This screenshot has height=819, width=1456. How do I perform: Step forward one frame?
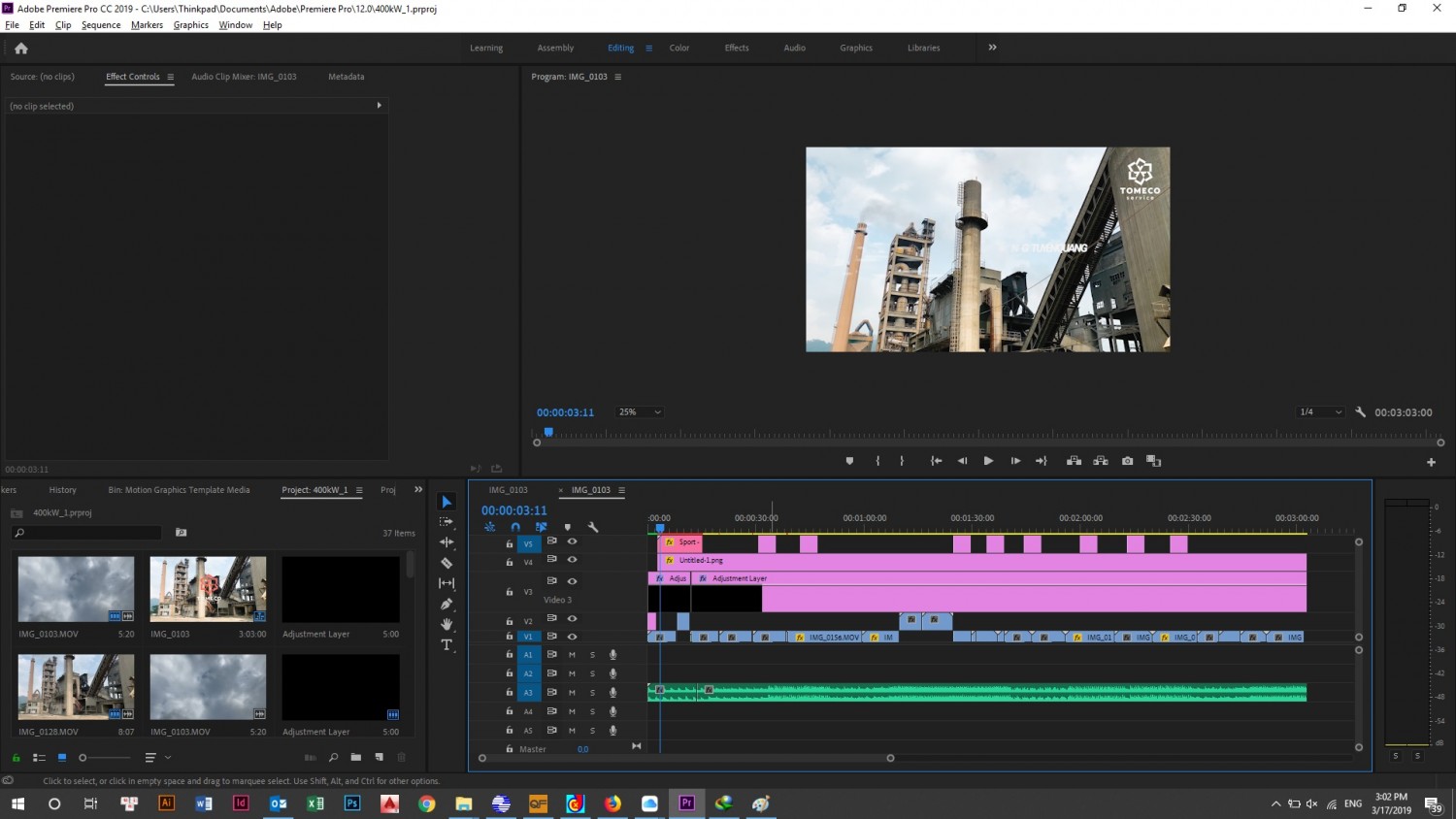click(x=1015, y=461)
